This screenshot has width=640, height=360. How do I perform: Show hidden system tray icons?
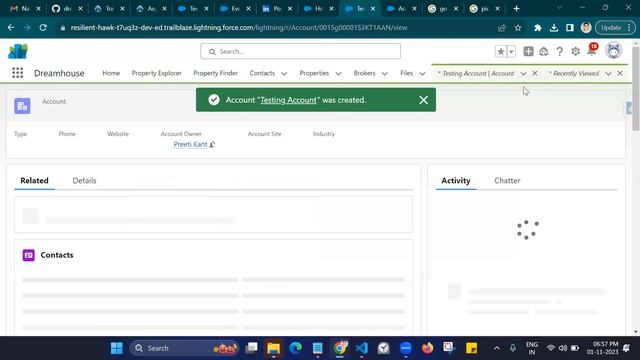497,348
